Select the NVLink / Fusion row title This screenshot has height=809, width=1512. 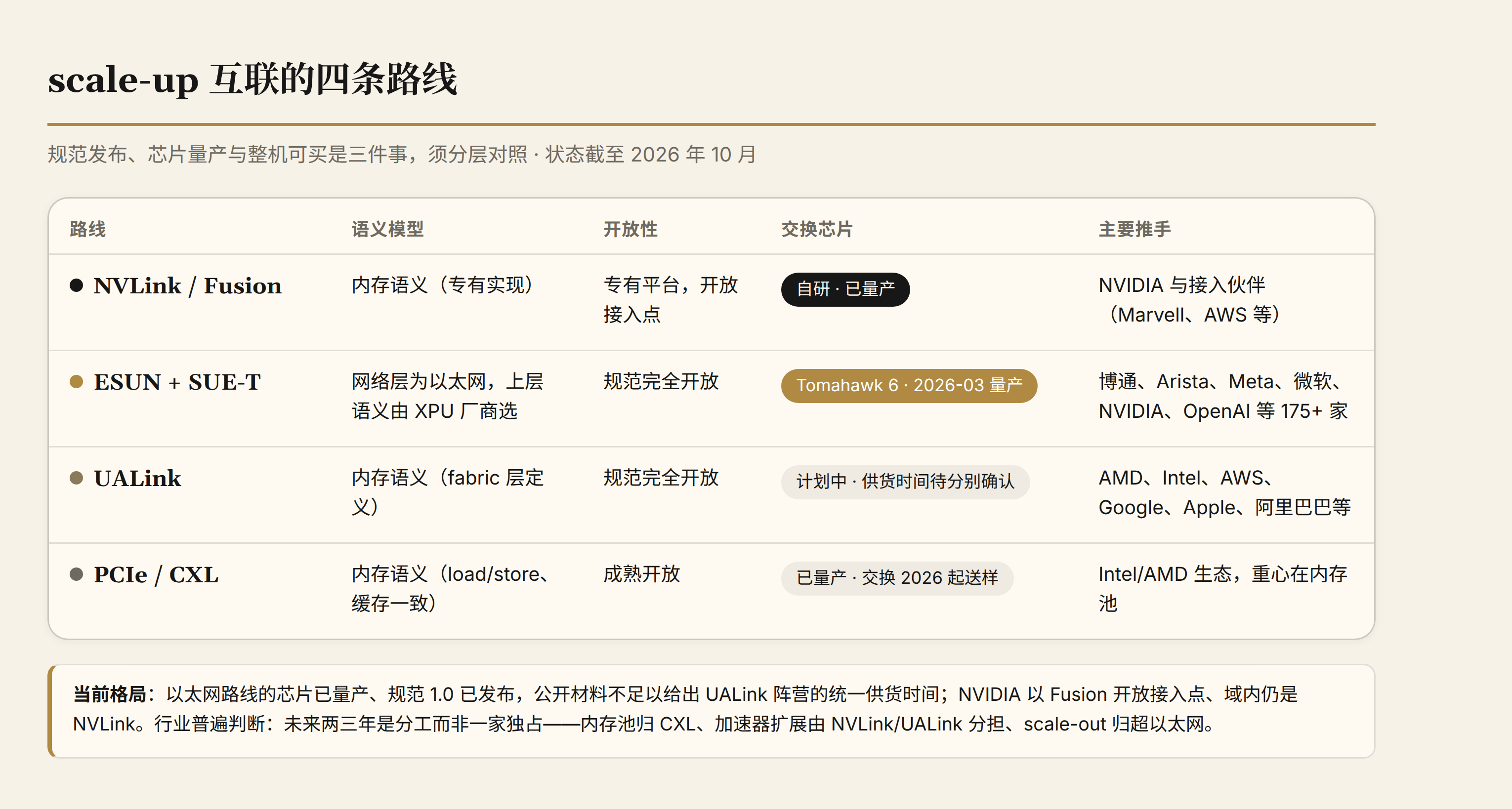click(188, 285)
